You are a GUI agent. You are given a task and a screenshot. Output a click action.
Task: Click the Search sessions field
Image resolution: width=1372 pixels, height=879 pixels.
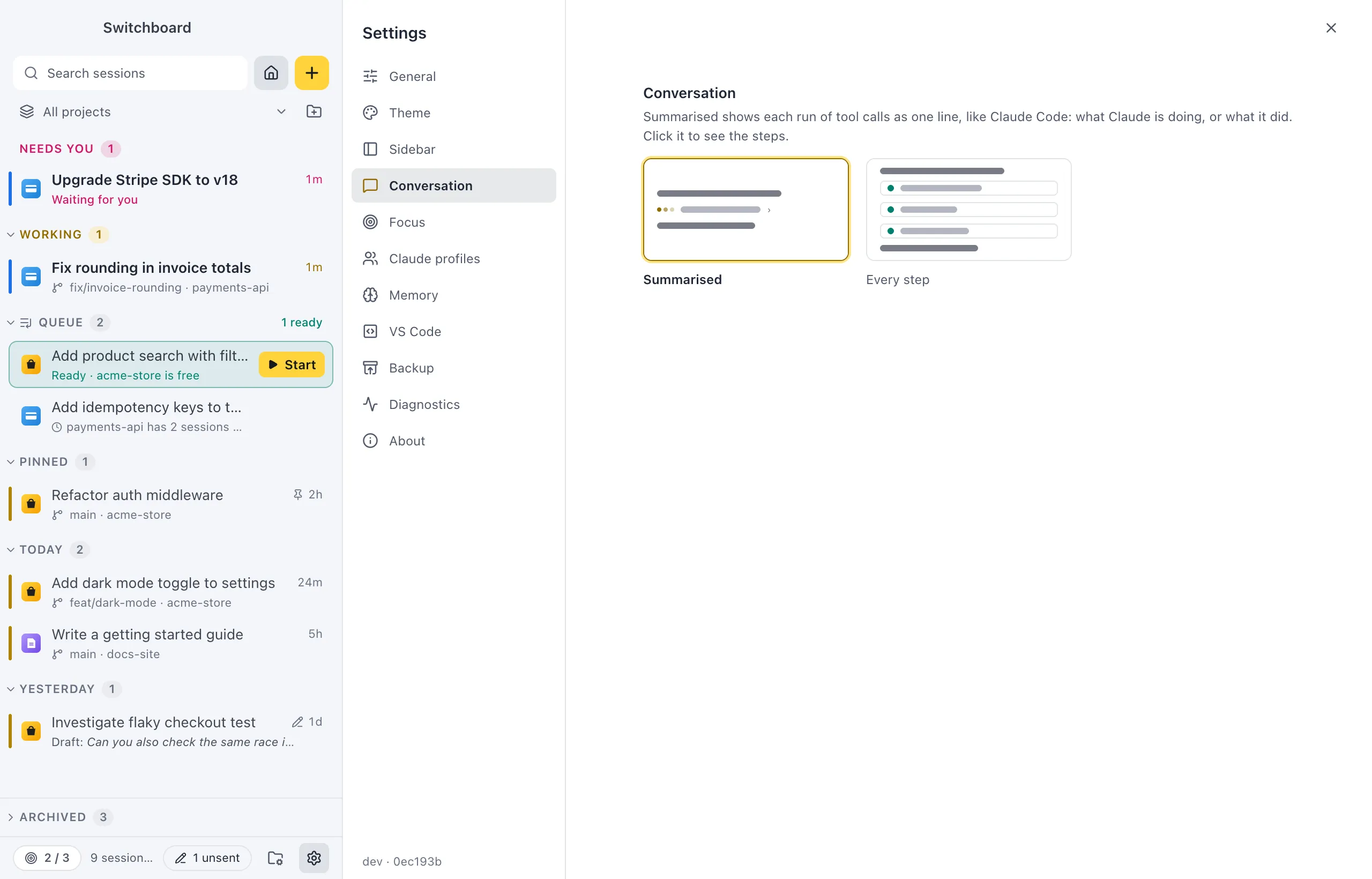point(130,73)
